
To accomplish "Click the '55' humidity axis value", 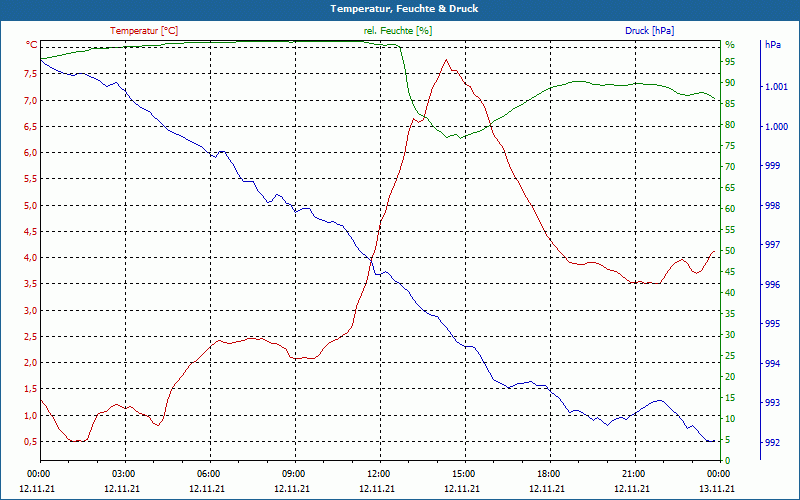I will pyautogui.click(x=730, y=230).
